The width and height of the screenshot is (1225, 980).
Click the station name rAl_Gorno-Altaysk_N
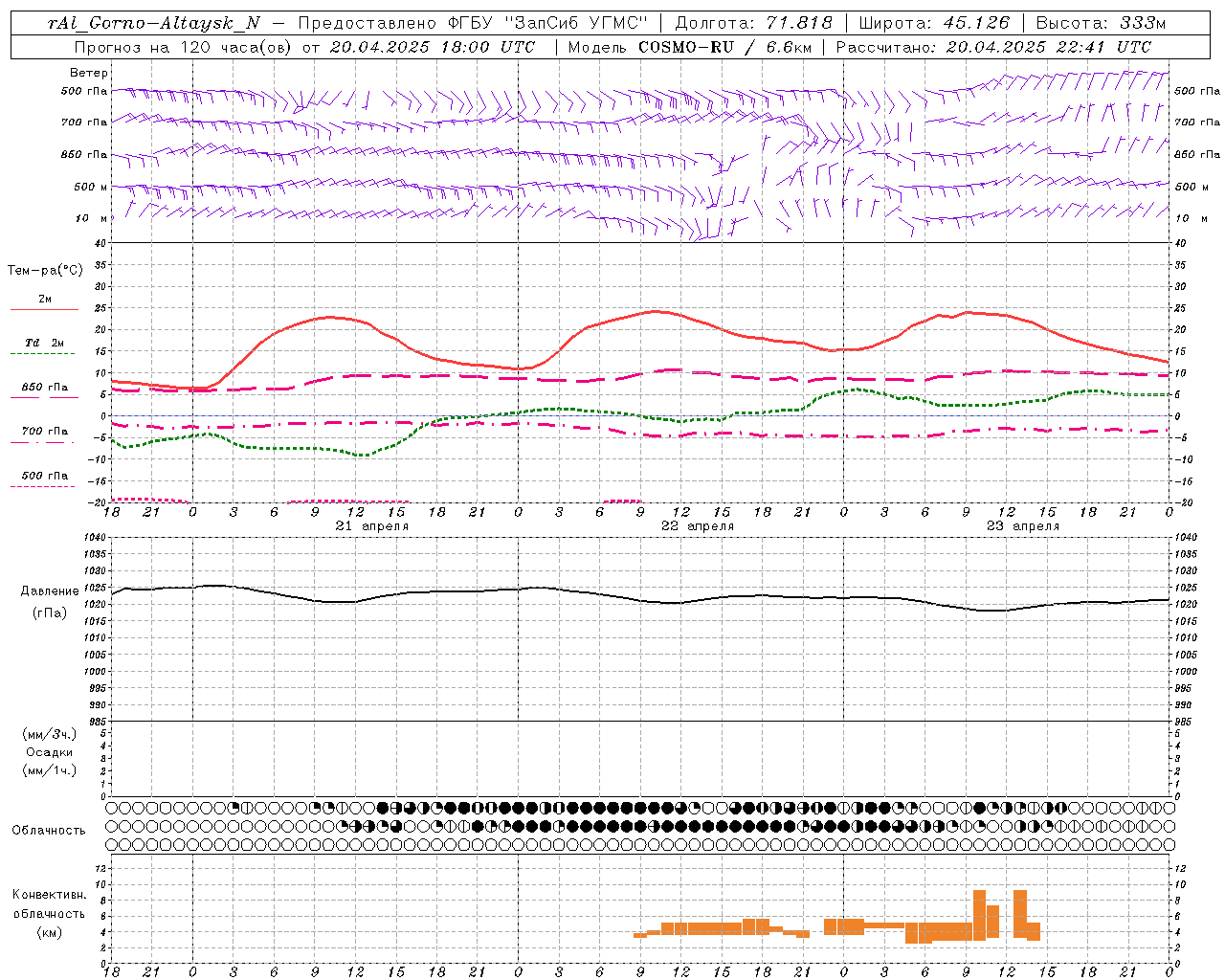154,23
